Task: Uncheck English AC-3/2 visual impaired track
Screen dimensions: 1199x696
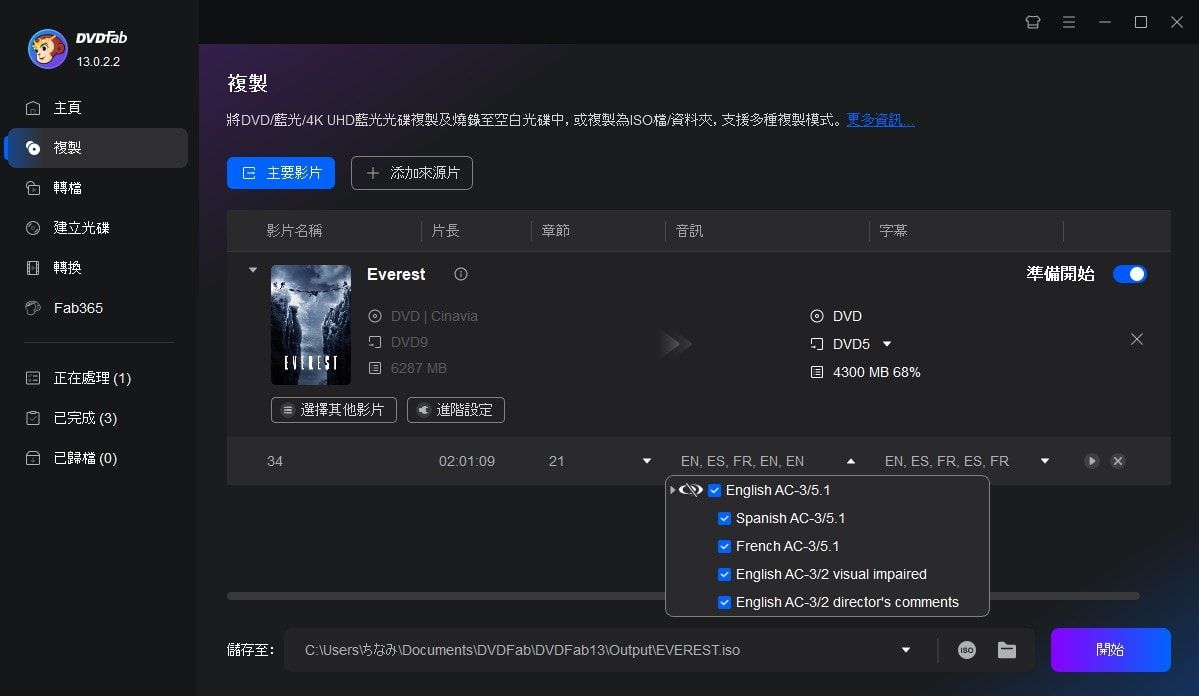Action: (724, 574)
